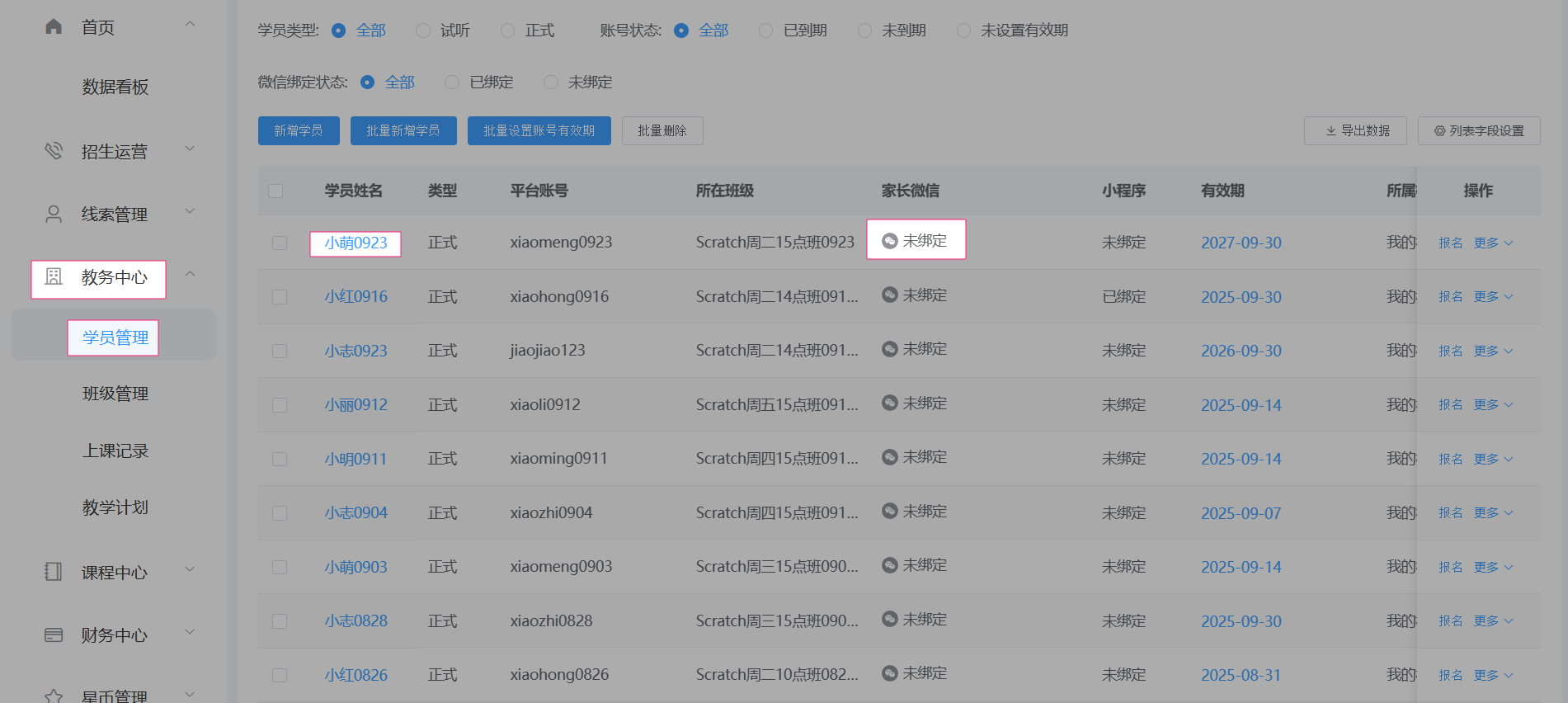This screenshot has width=1568, height=703.
Task: Open the 教学计划 menu item
Action: [115, 507]
